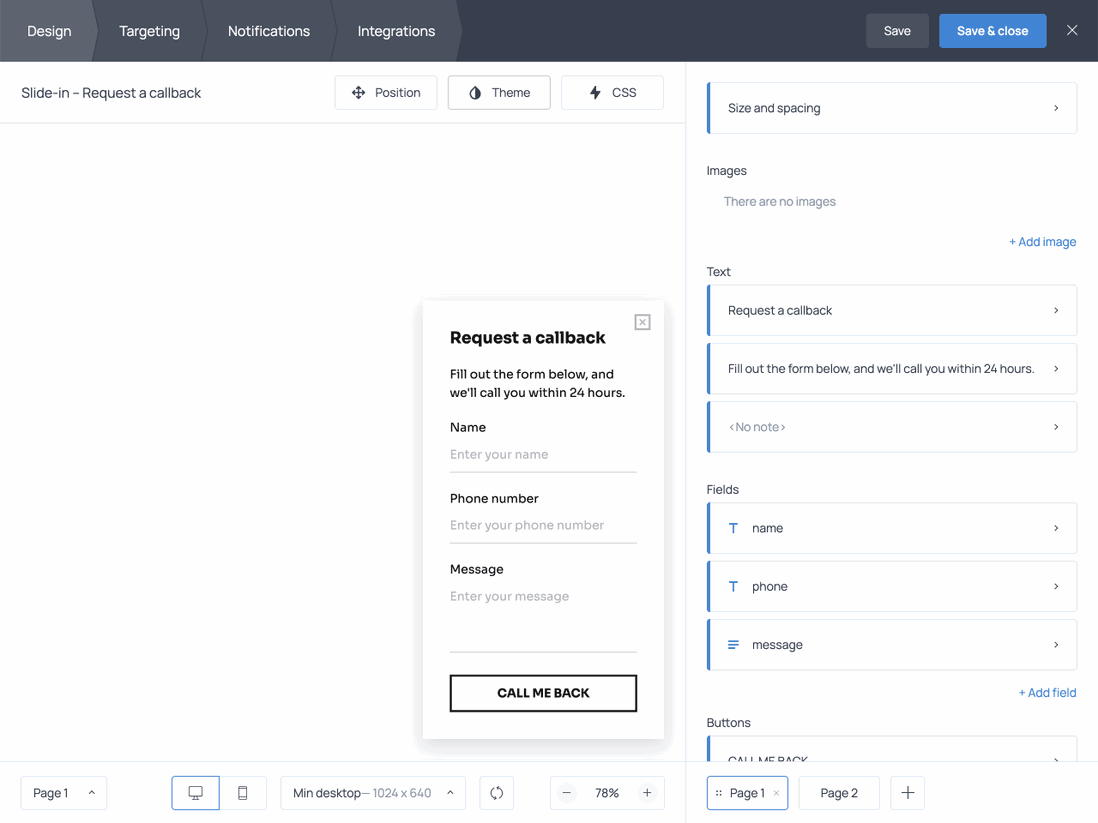The height and width of the screenshot is (823, 1098).
Task: Click the textarea icon on the message field
Action: (734, 644)
